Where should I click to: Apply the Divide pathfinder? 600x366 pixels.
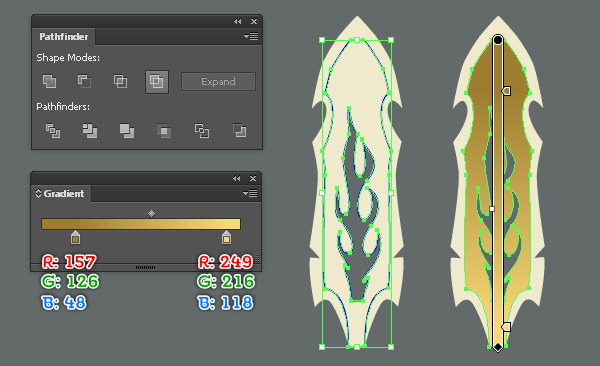53,131
